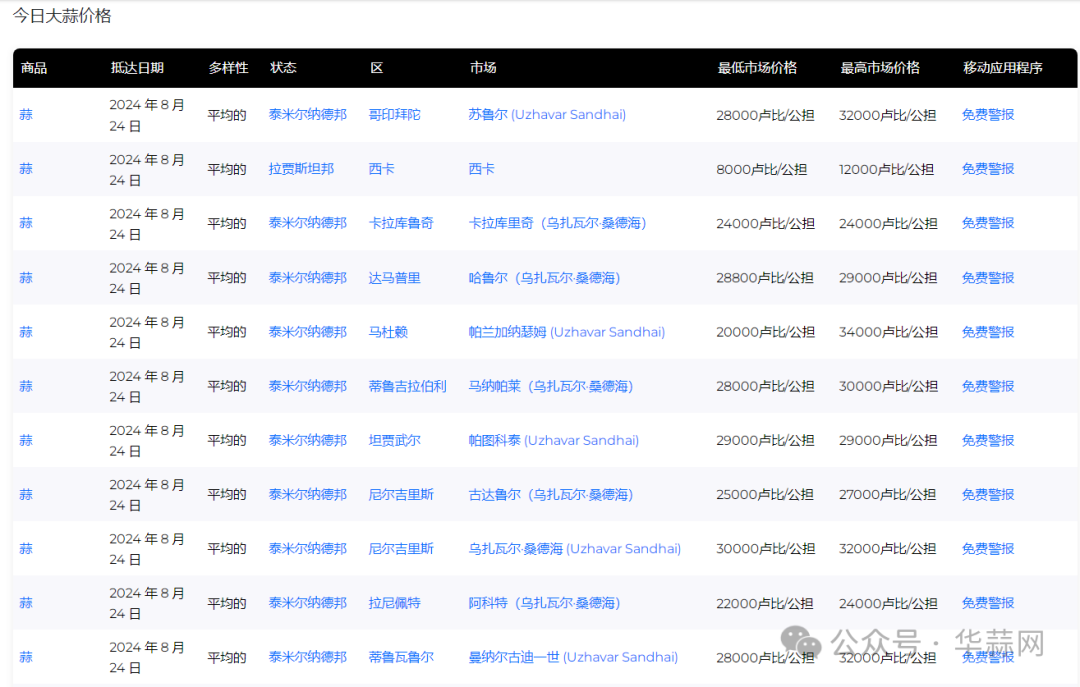Open the 哥印拜陀 district link

394,115
